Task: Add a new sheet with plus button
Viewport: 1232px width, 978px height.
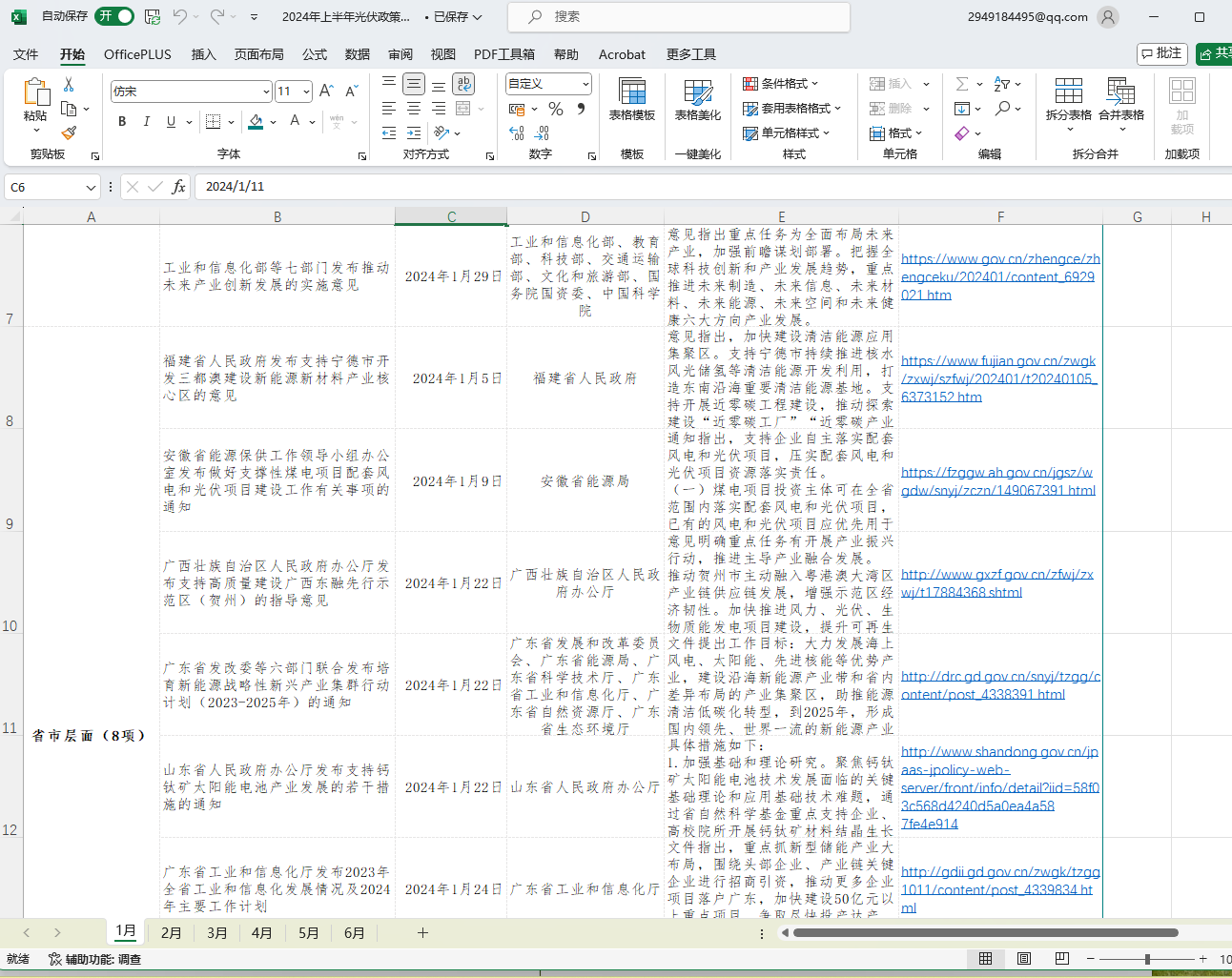Action: pyautogui.click(x=422, y=932)
